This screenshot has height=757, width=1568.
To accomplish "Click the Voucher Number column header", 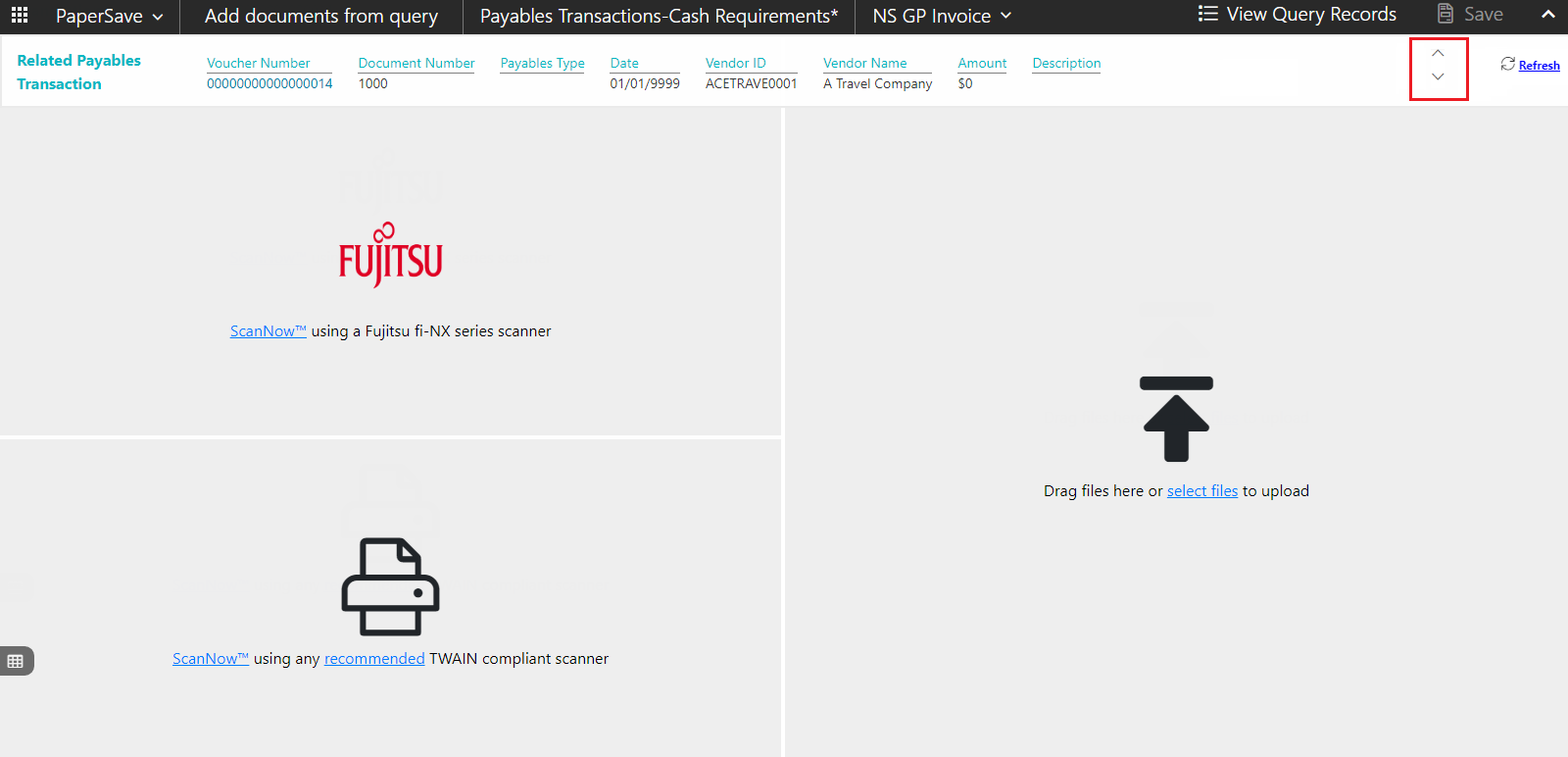I will [258, 63].
